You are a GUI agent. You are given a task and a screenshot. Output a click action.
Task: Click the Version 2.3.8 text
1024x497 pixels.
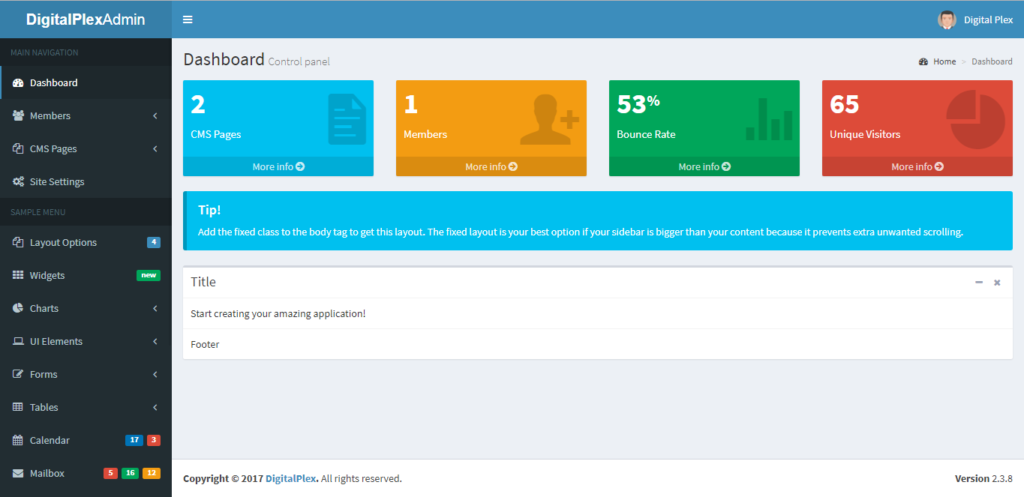pos(984,479)
